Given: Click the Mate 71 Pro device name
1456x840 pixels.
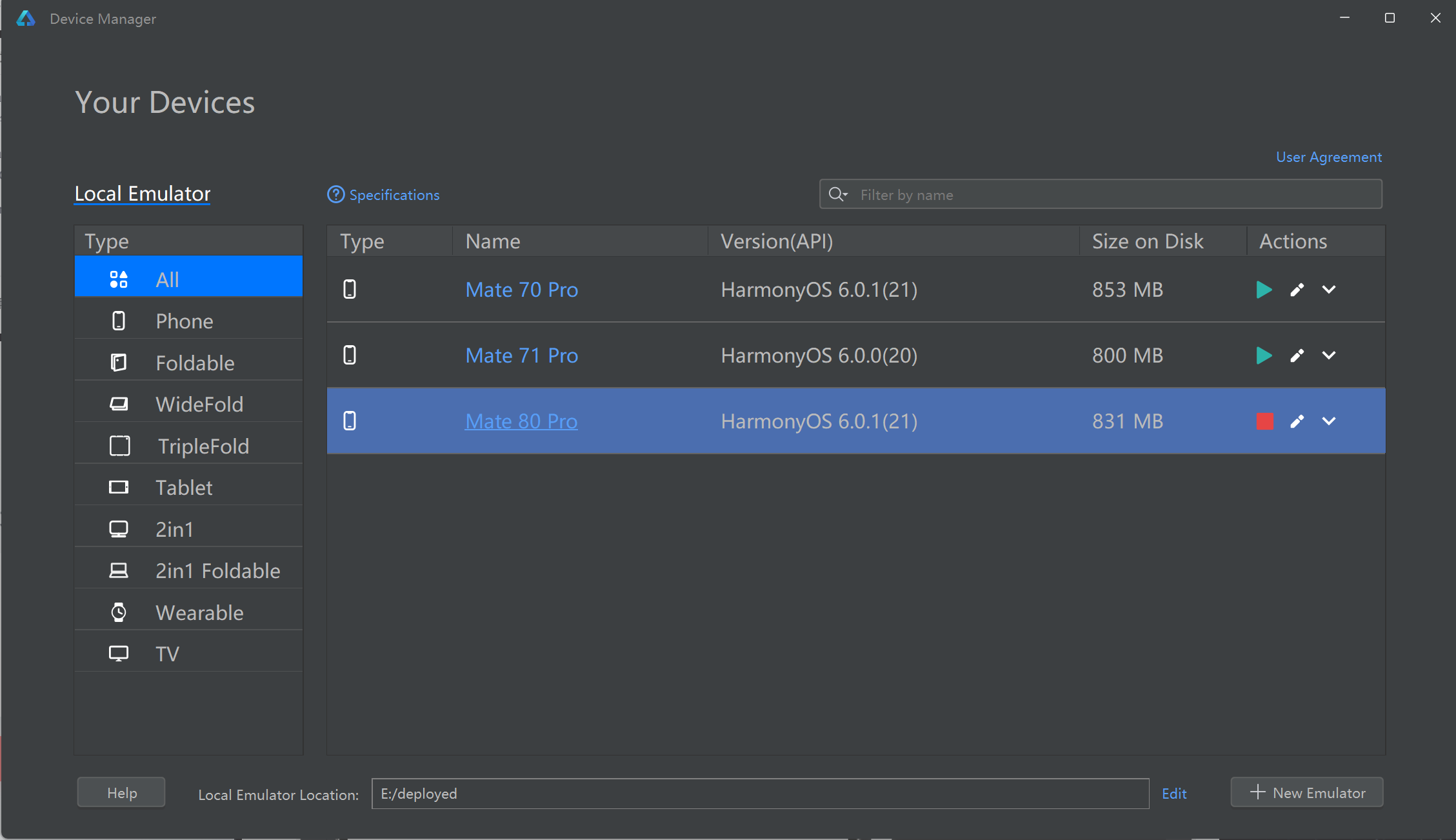Looking at the screenshot, I should (x=521, y=355).
